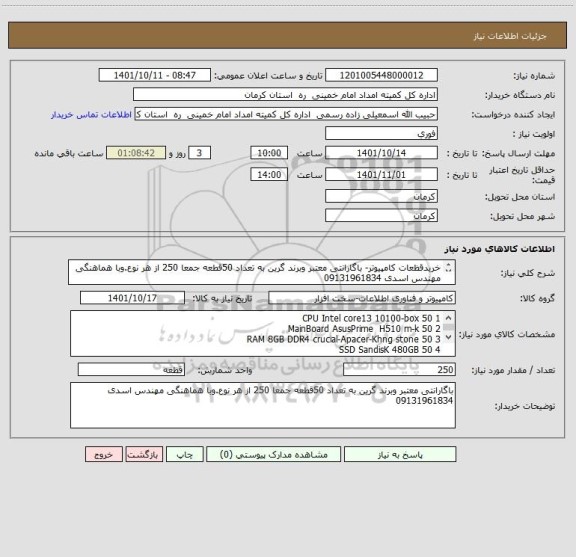This screenshot has width=576, height=557.
Task: Click the 'بازگشت' back button
Action: pyautogui.click(x=144, y=454)
